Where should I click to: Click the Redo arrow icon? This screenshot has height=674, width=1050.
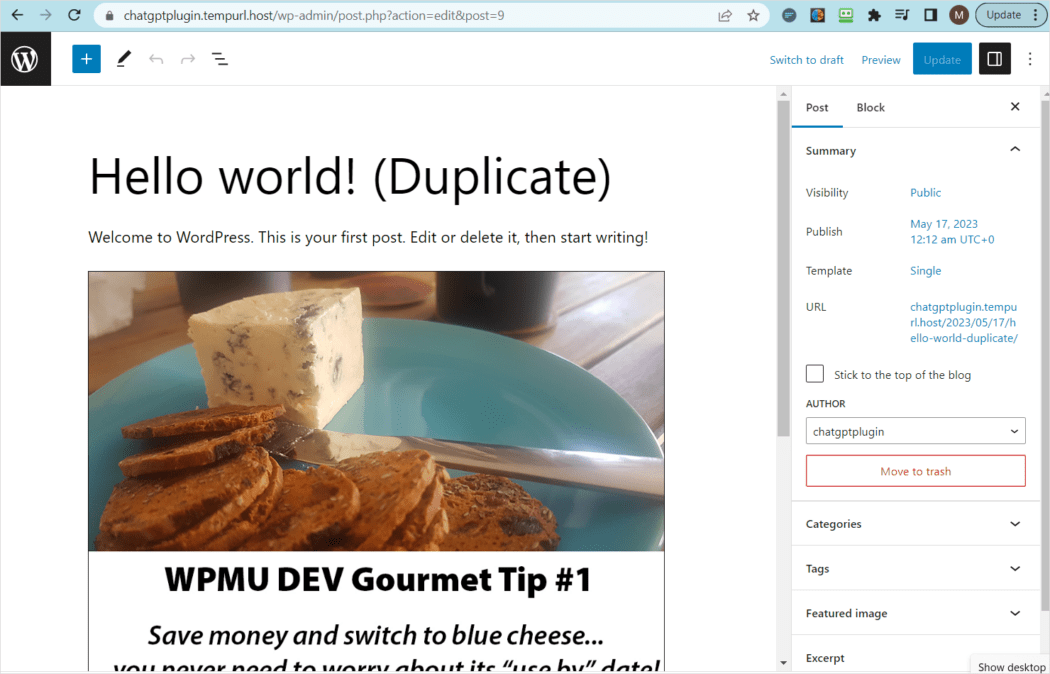pos(188,59)
